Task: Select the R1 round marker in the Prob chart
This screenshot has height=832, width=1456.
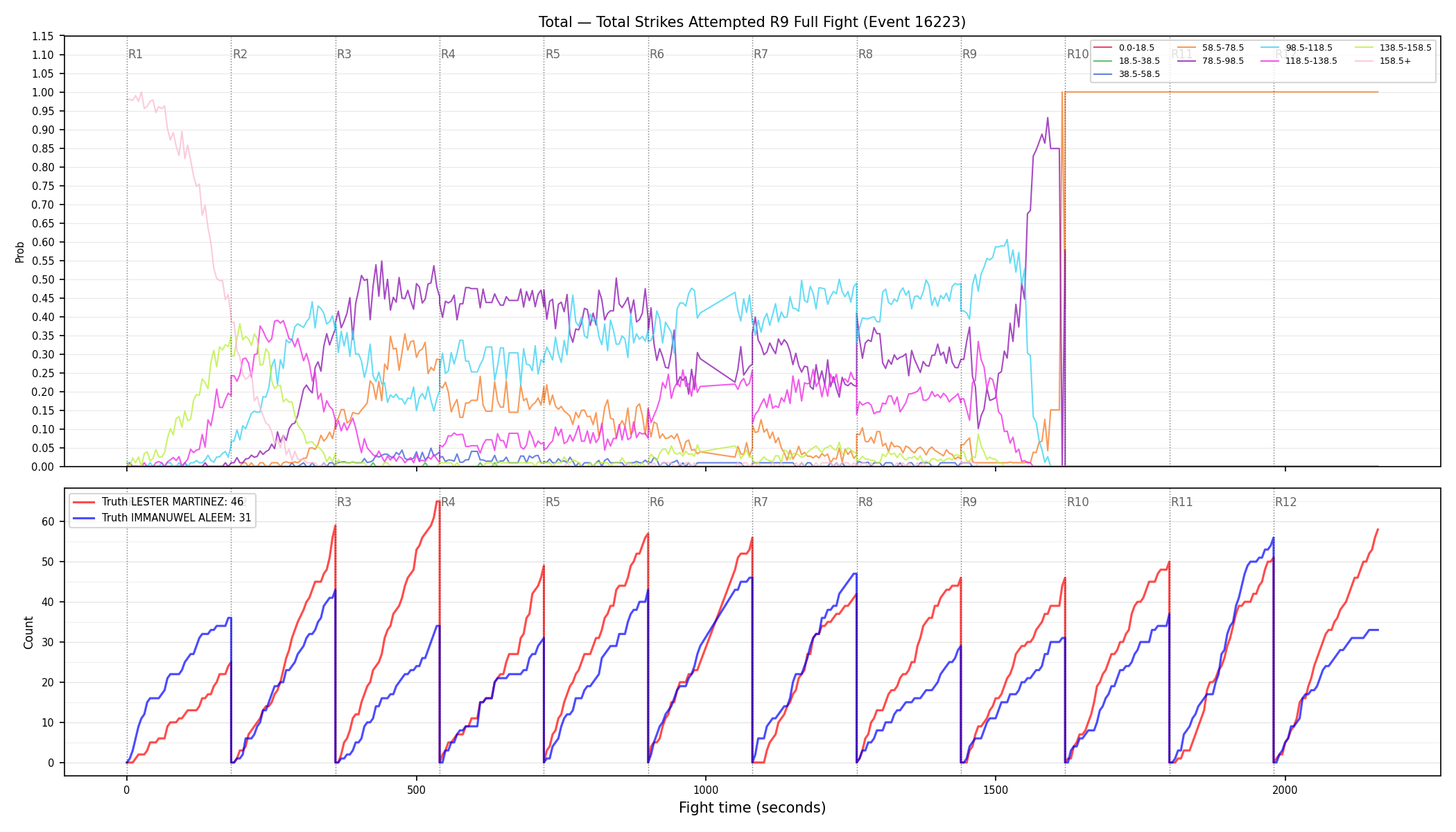Action: (135, 54)
